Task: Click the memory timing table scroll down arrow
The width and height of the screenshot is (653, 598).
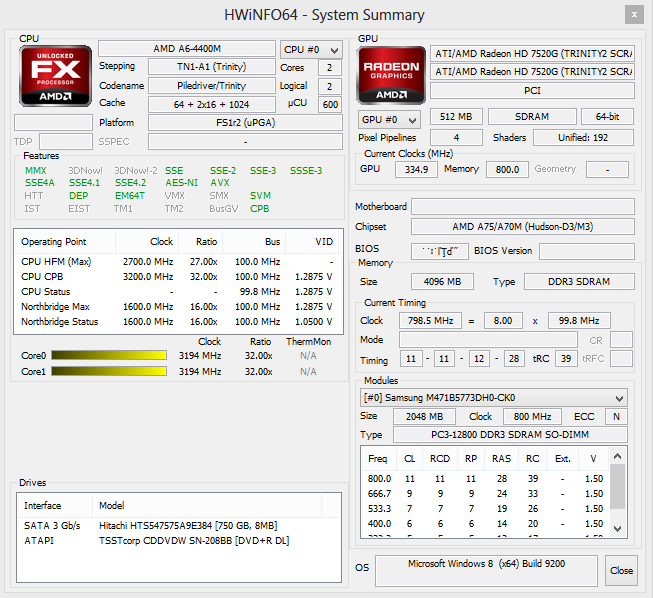Action: [618, 529]
